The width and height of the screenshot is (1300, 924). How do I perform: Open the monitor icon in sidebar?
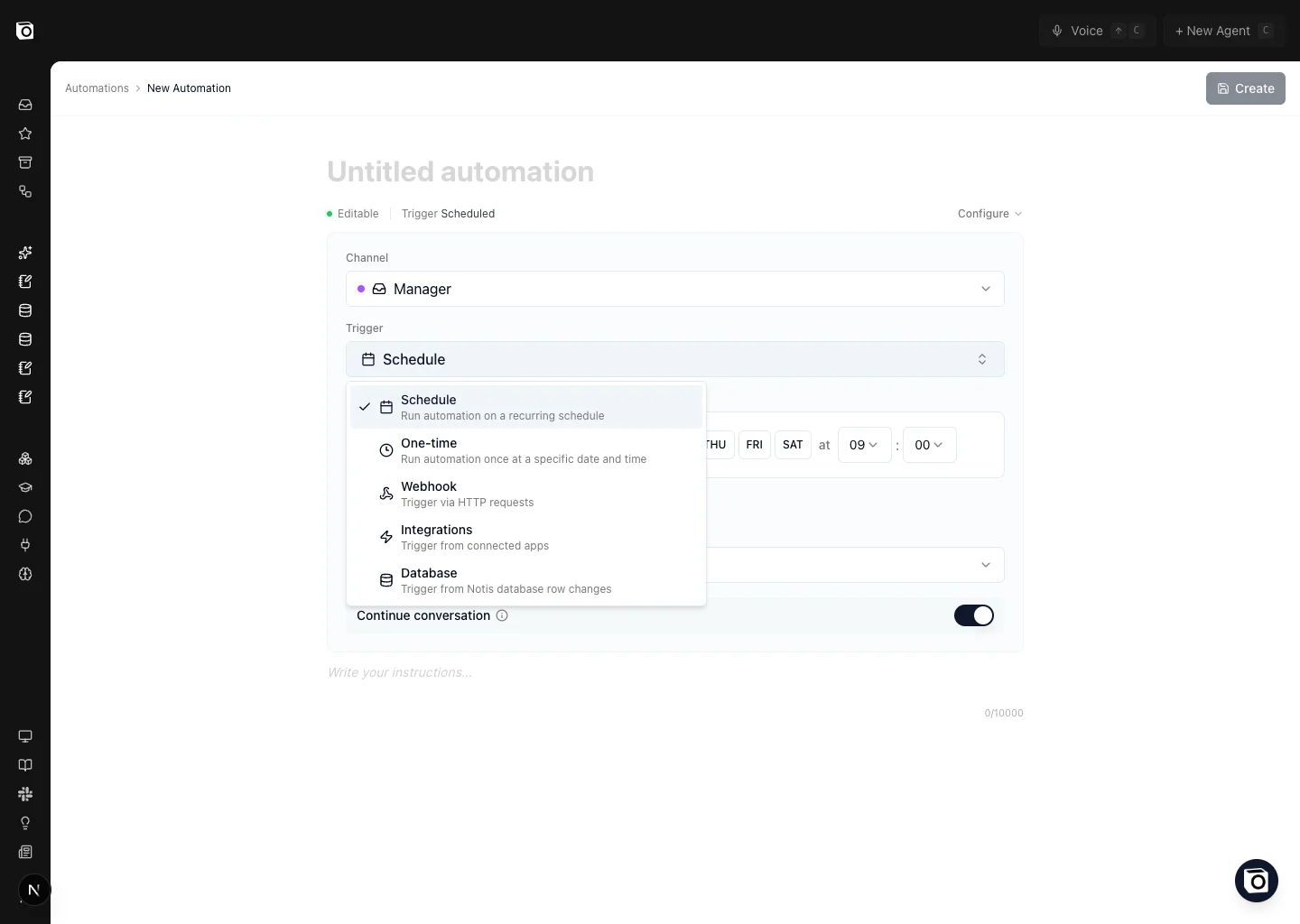25,736
